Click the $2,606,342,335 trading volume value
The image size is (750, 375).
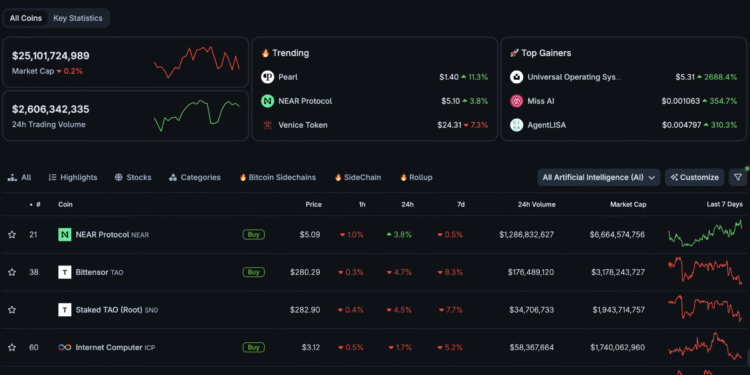(x=51, y=110)
